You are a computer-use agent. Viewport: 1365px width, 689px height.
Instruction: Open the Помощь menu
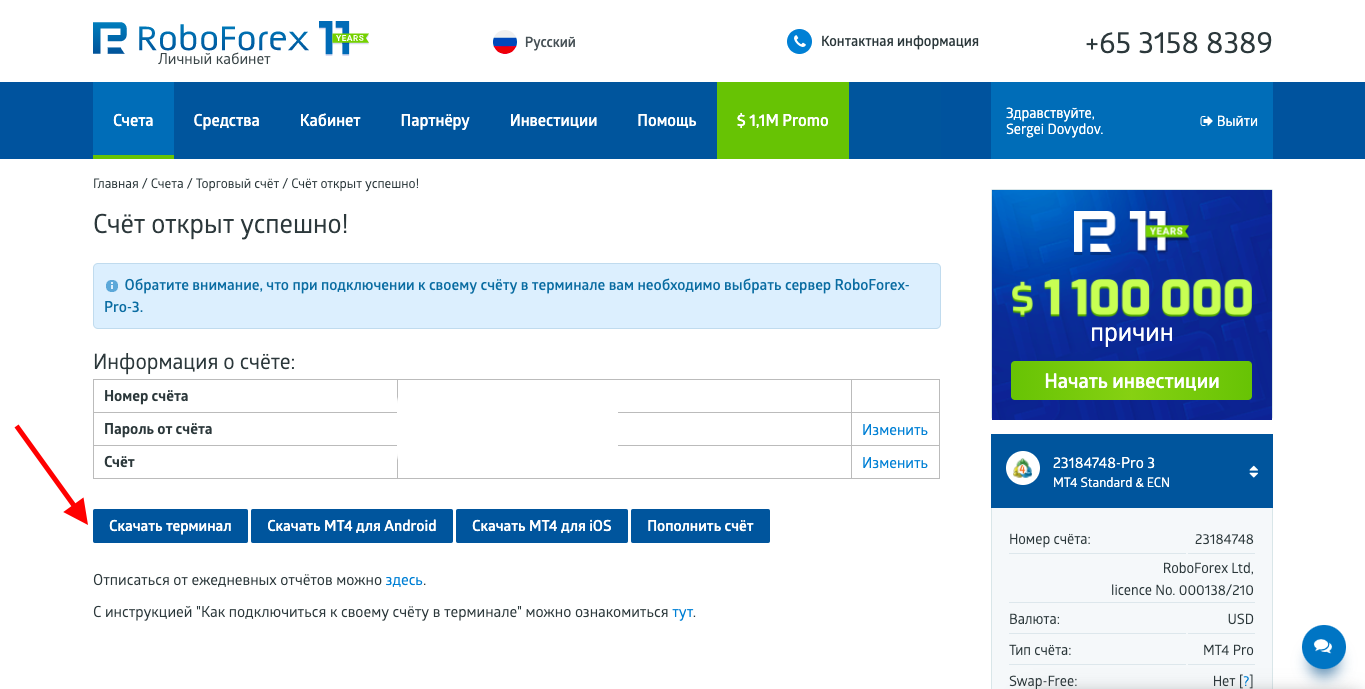[x=667, y=120]
